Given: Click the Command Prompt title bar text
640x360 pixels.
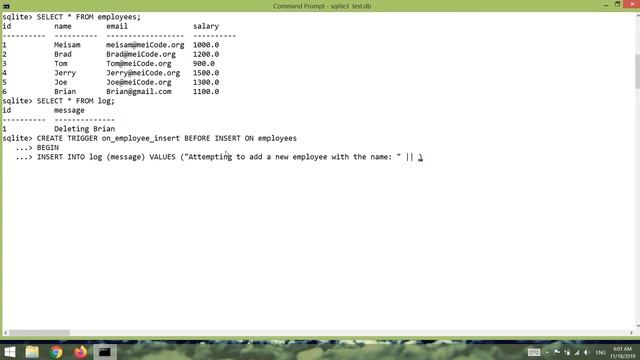Looking at the screenshot, I should pyautogui.click(x=322, y=6).
